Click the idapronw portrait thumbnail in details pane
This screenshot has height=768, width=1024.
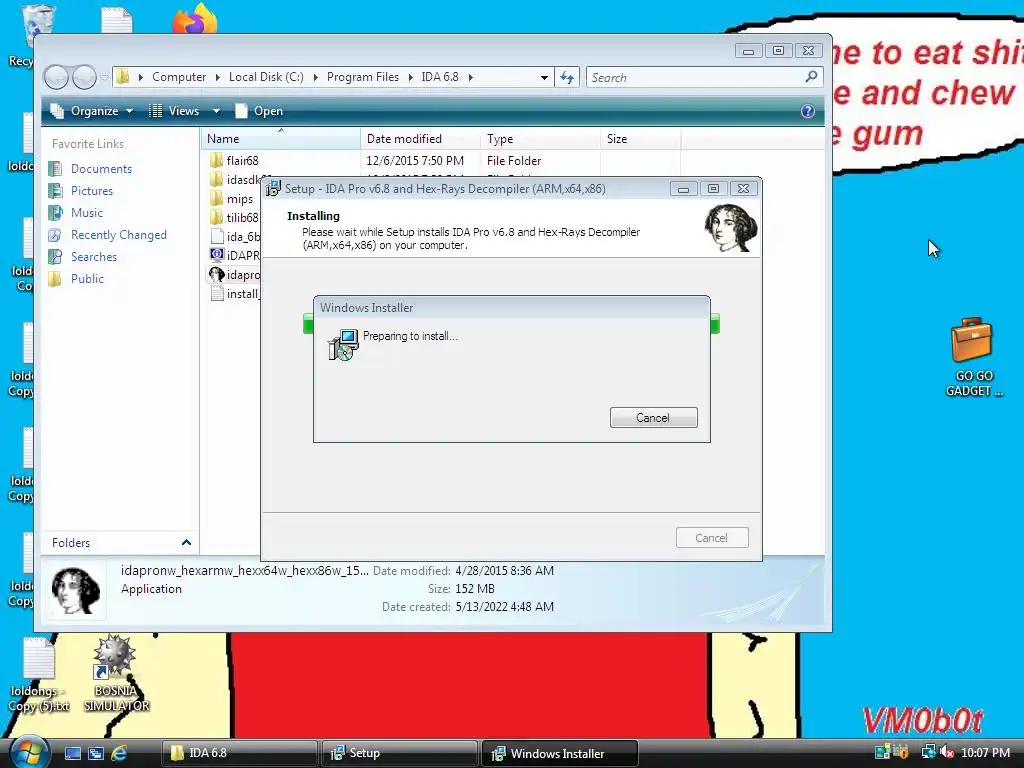coord(76,591)
